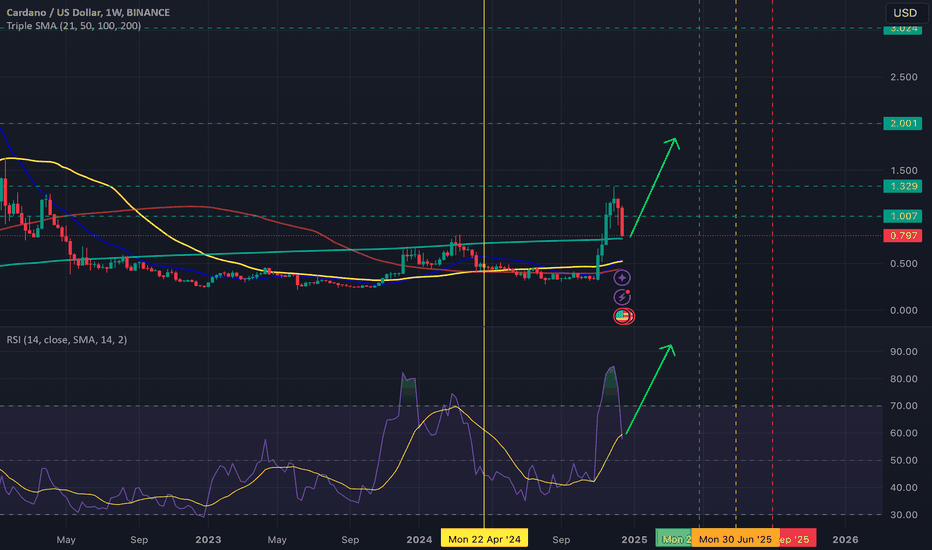Select the RSI indicator legend

click(x=67, y=340)
